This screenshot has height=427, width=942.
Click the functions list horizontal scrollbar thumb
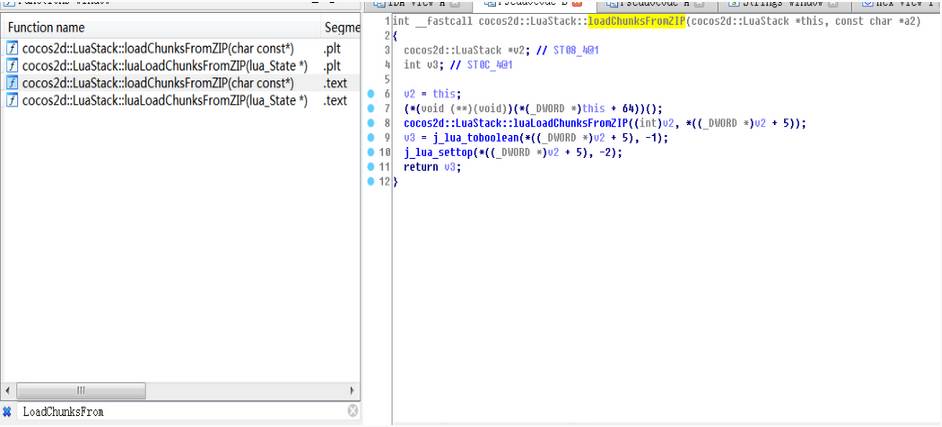pyautogui.click(x=80, y=391)
